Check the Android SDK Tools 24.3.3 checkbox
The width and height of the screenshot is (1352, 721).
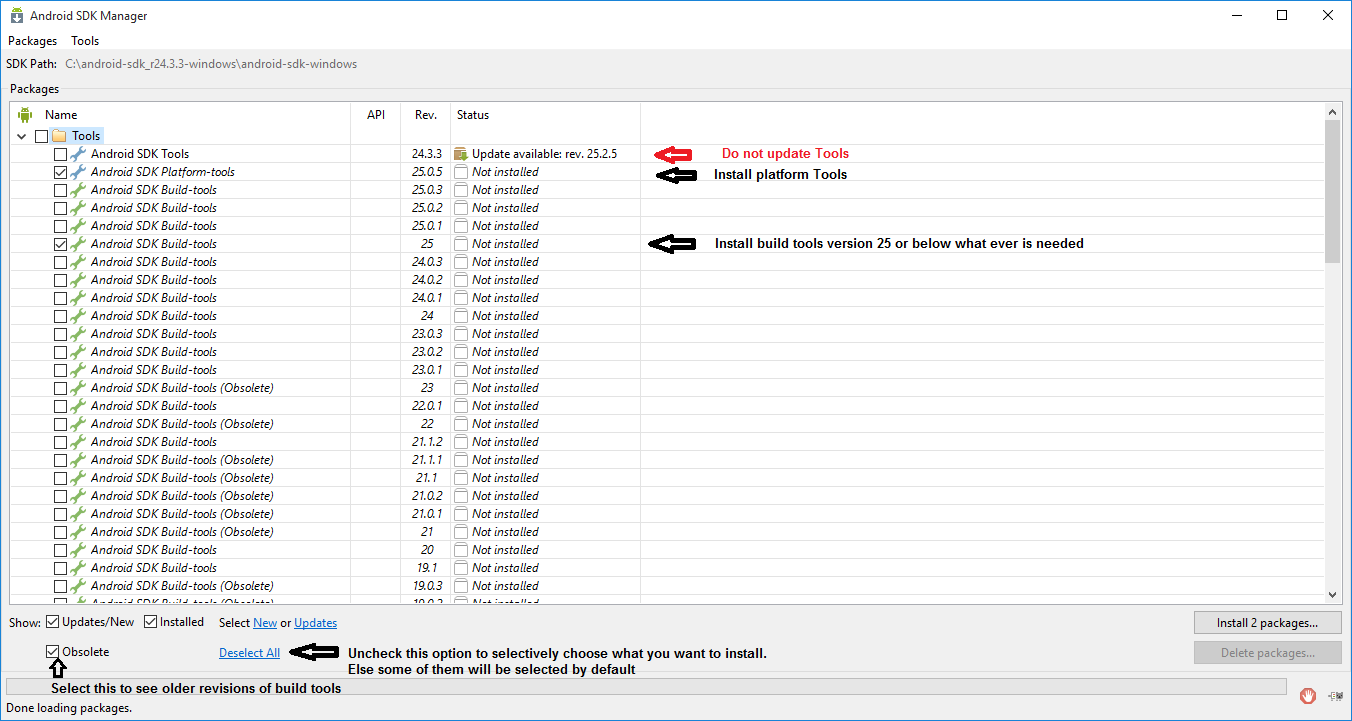click(61, 154)
